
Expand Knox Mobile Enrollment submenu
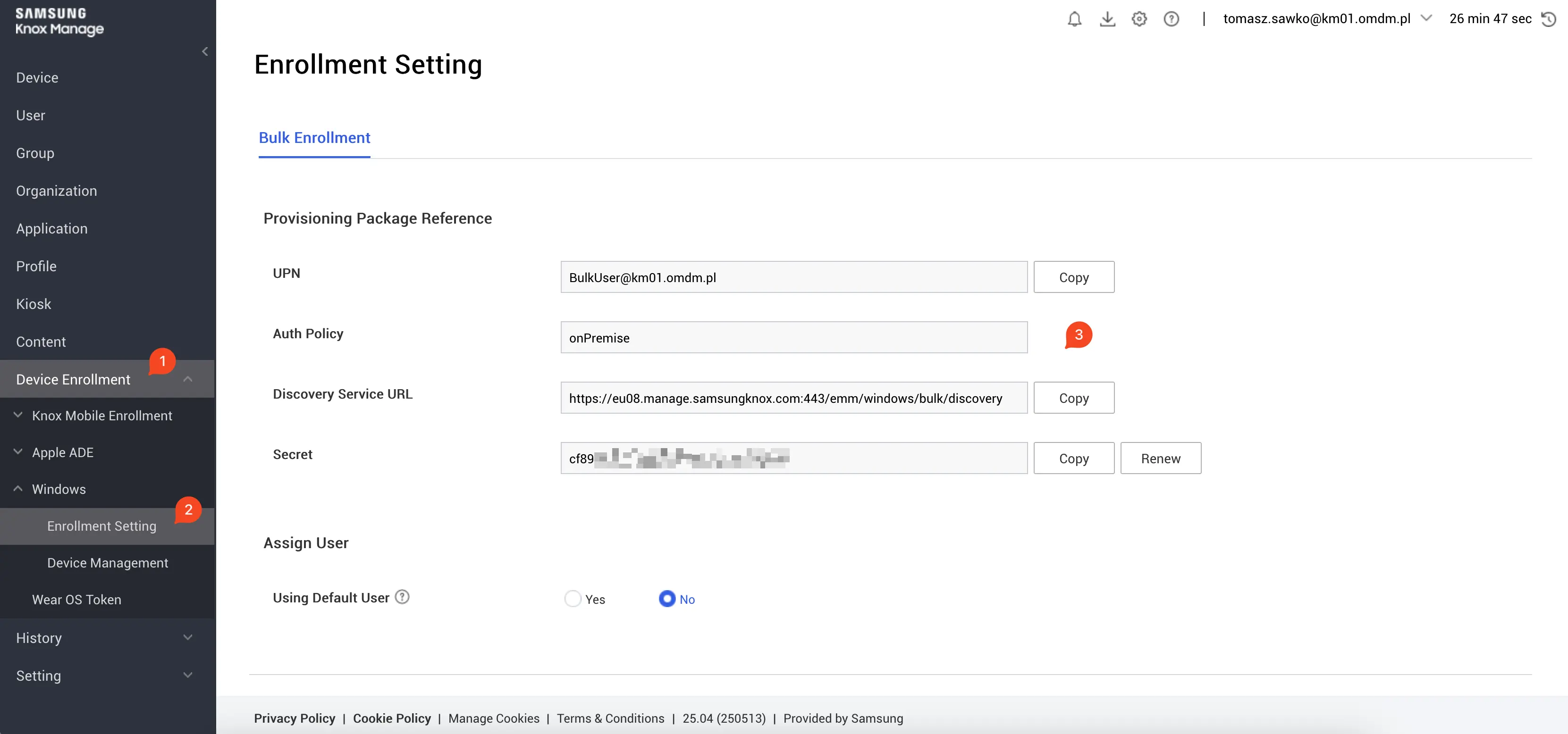click(18, 415)
